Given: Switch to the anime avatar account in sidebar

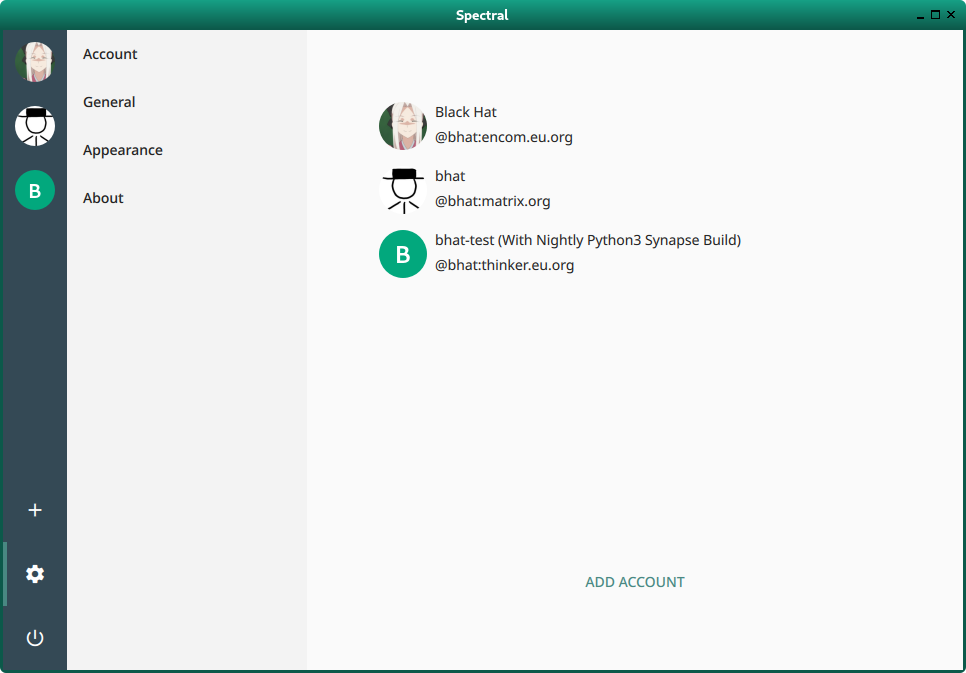Looking at the screenshot, I should tap(35, 62).
